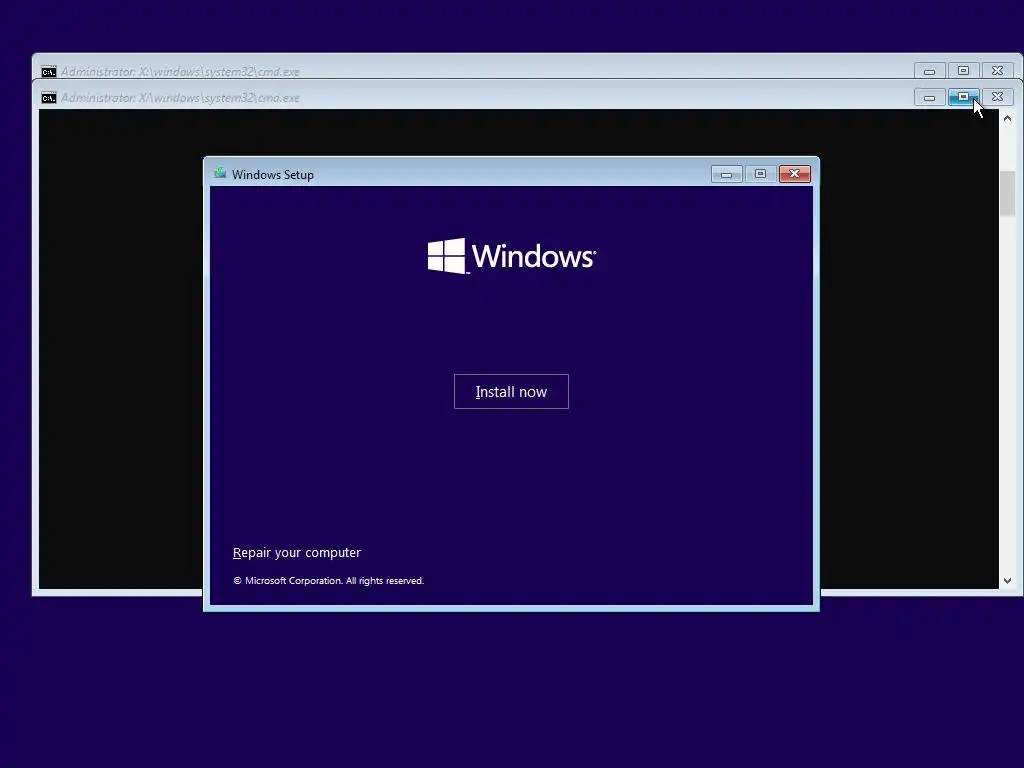Click the cmd vertical scrollbar thumb
Screen dimensions: 1024x768
1007,193
